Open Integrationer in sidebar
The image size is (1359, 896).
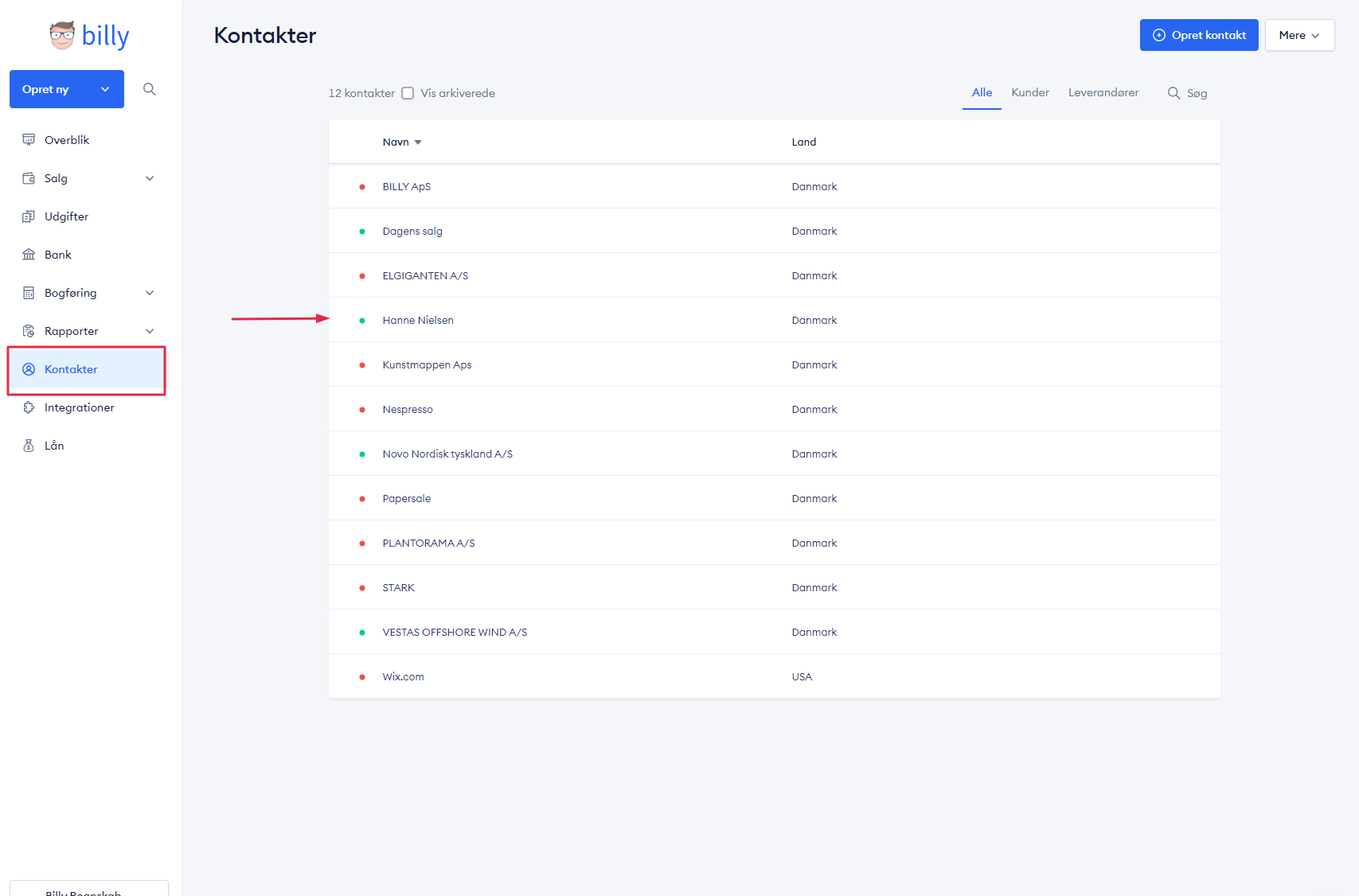tap(80, 407)
